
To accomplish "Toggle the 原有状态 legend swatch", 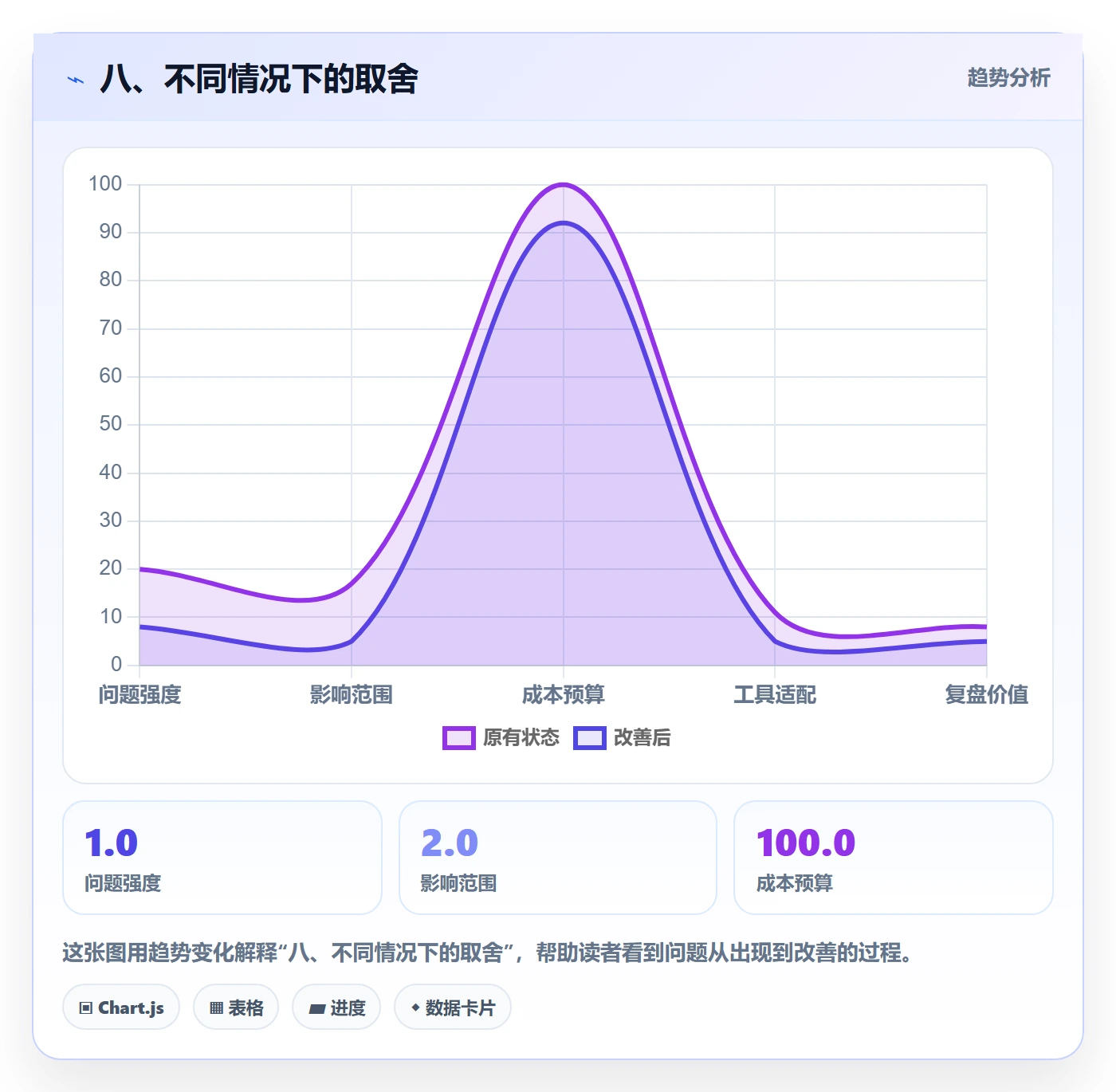I will 459,738.
